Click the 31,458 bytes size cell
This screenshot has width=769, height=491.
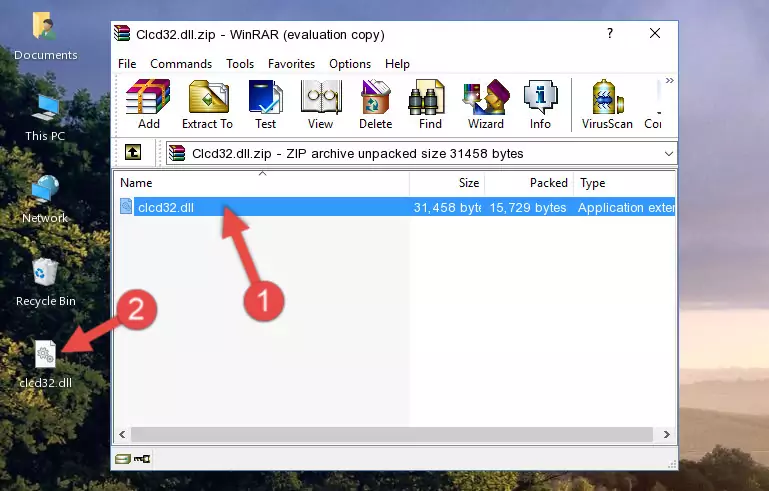pos(447,207)
